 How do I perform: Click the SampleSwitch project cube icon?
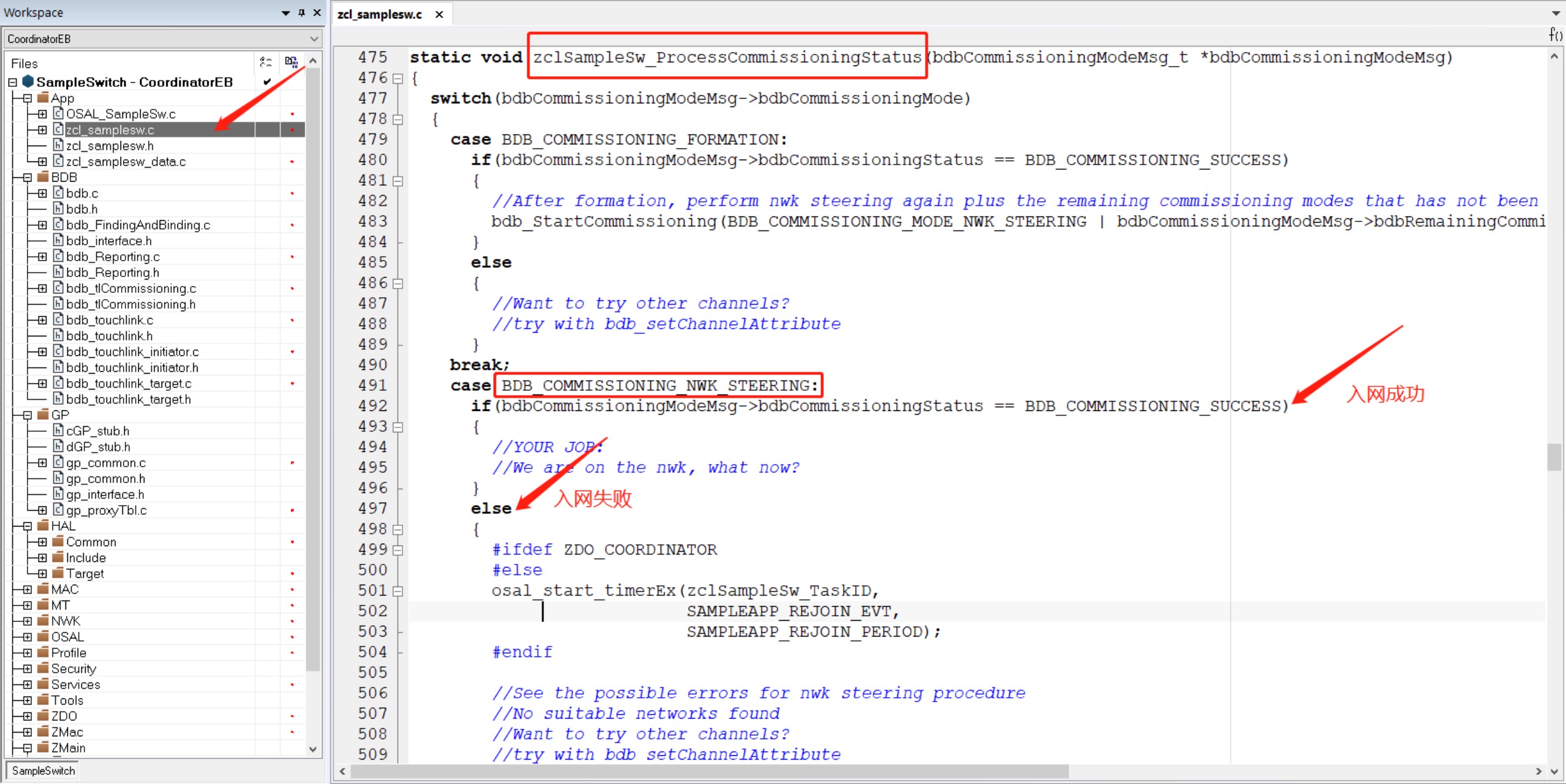pos(28,81)
